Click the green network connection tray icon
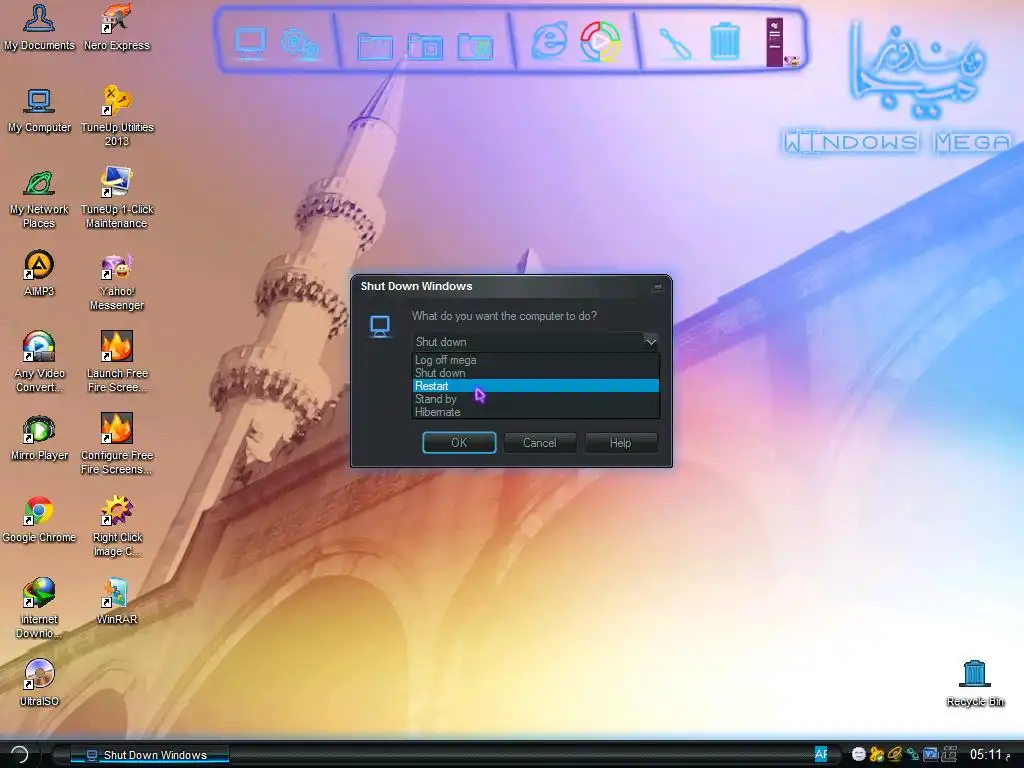The width and height of the screenshot is (1024, 768). tap(912, 754)
